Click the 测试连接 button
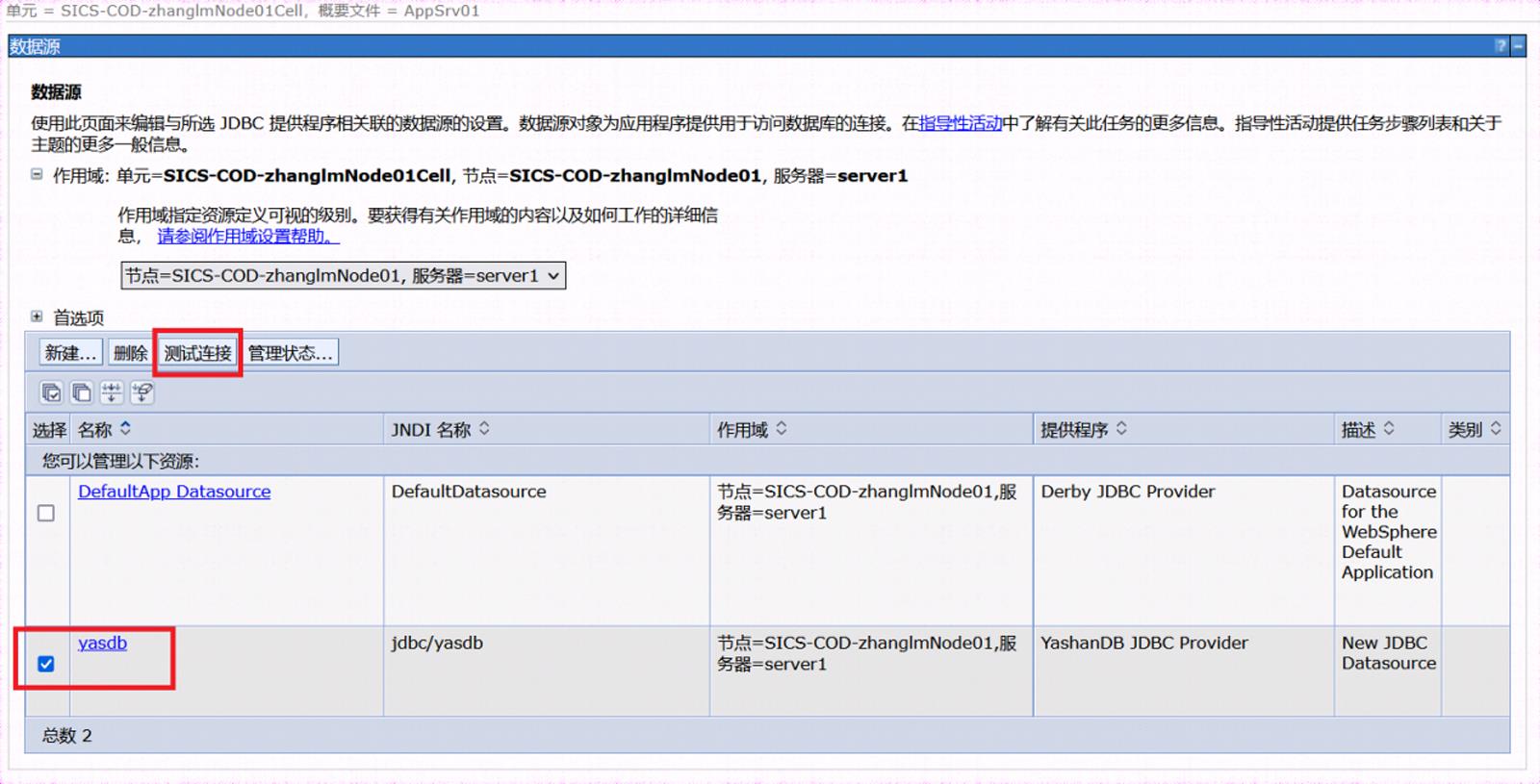1540x784 pixels. (x=197, y=353)
